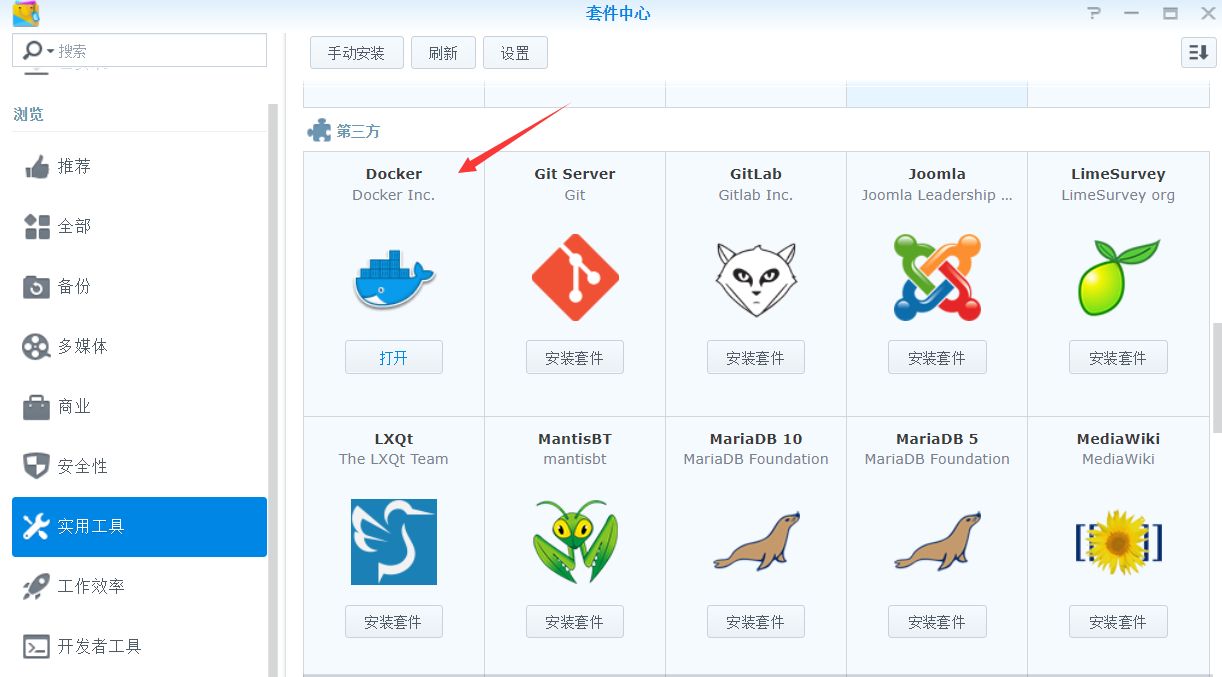The width and height of the screenshot is (1222, 677).
Task: Select the 实用工具 category
Action: [140, 526]
